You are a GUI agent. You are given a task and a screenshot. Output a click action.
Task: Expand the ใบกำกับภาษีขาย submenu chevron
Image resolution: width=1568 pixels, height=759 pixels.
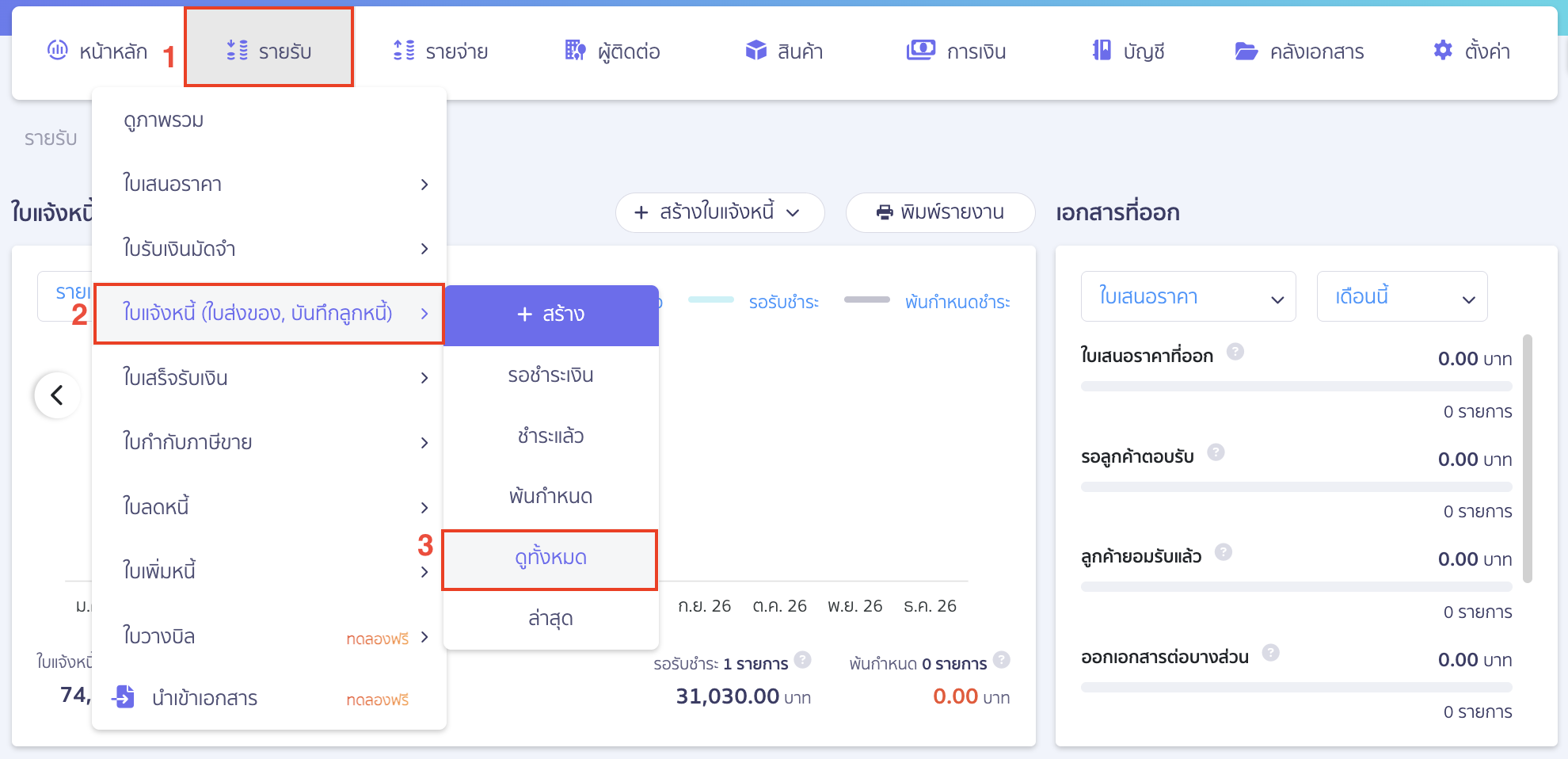click(424, 442)
